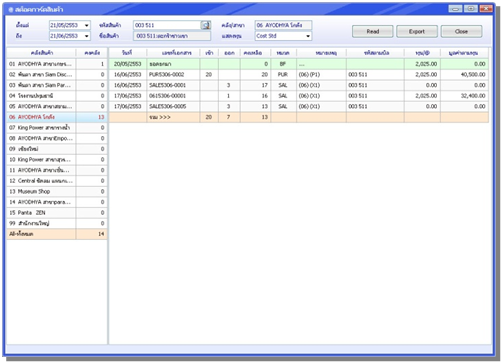
Task: Select the 08 AYODHYA Empo... row
Action: pos(57,138)
